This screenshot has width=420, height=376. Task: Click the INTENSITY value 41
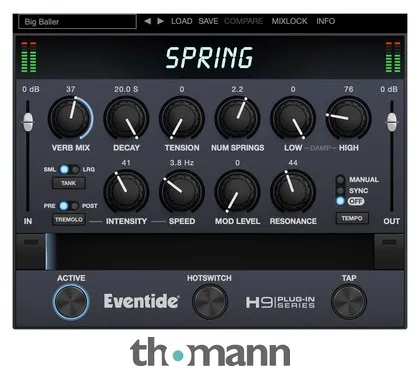coord(126,163)
